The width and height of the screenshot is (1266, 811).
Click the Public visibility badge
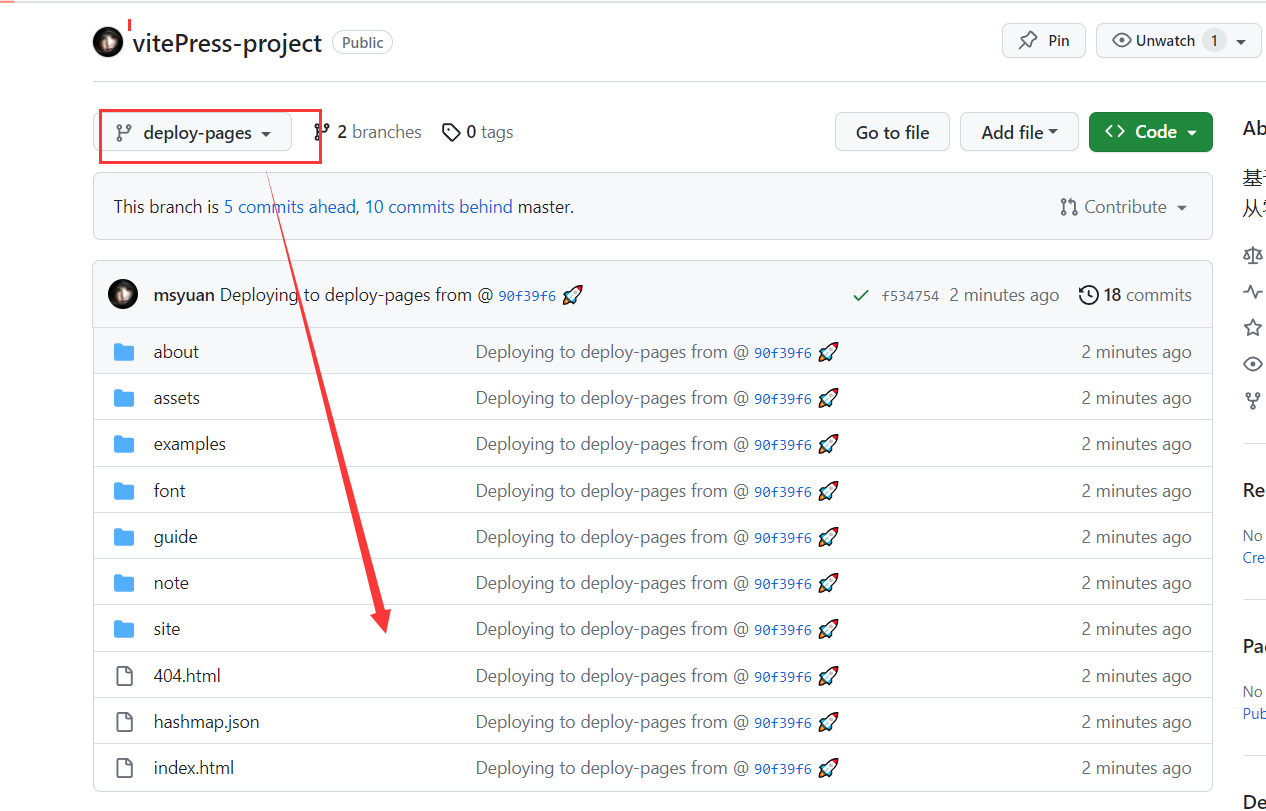[362, 42]
